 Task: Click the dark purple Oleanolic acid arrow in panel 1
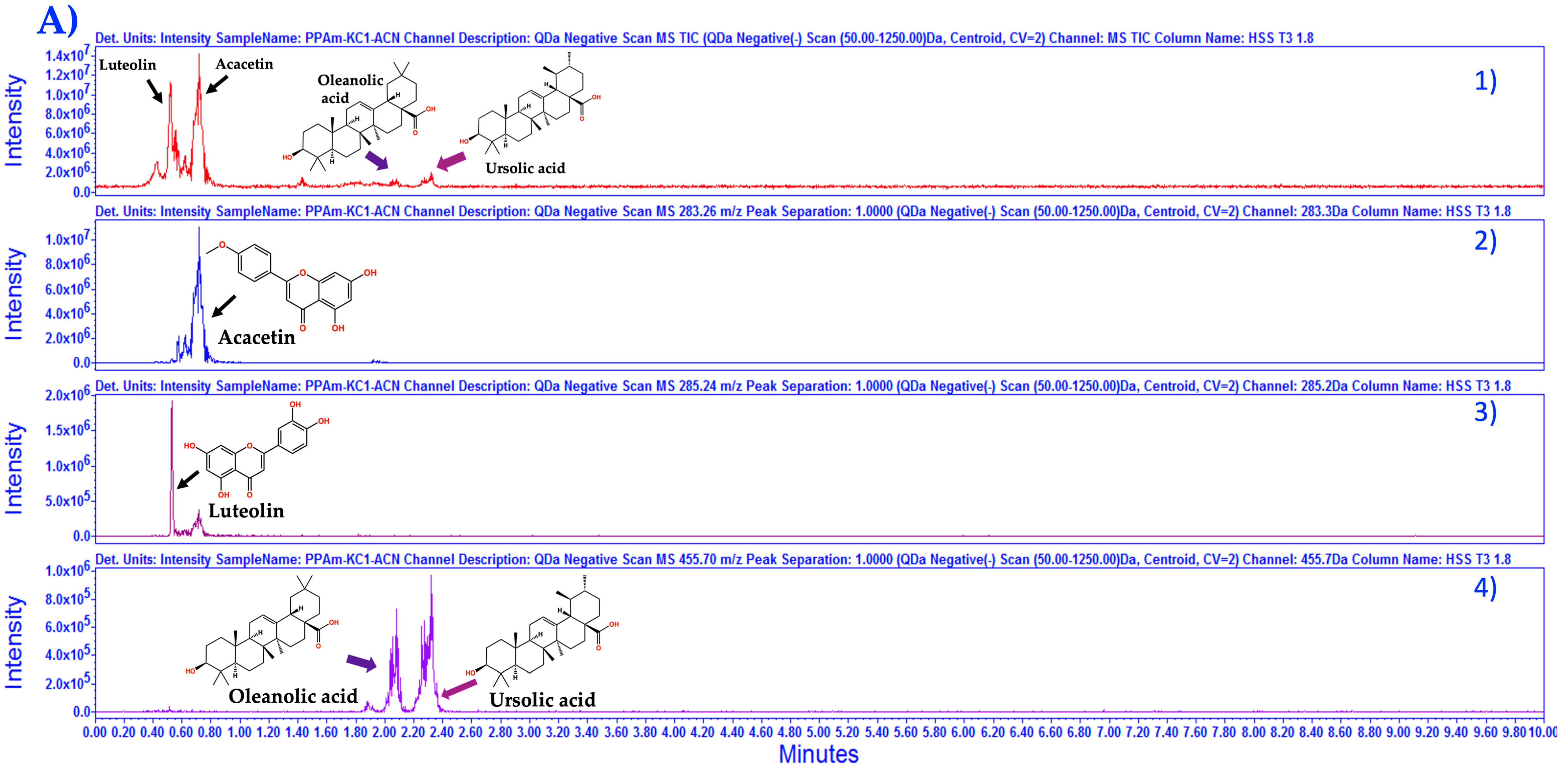tap(376, 161)
